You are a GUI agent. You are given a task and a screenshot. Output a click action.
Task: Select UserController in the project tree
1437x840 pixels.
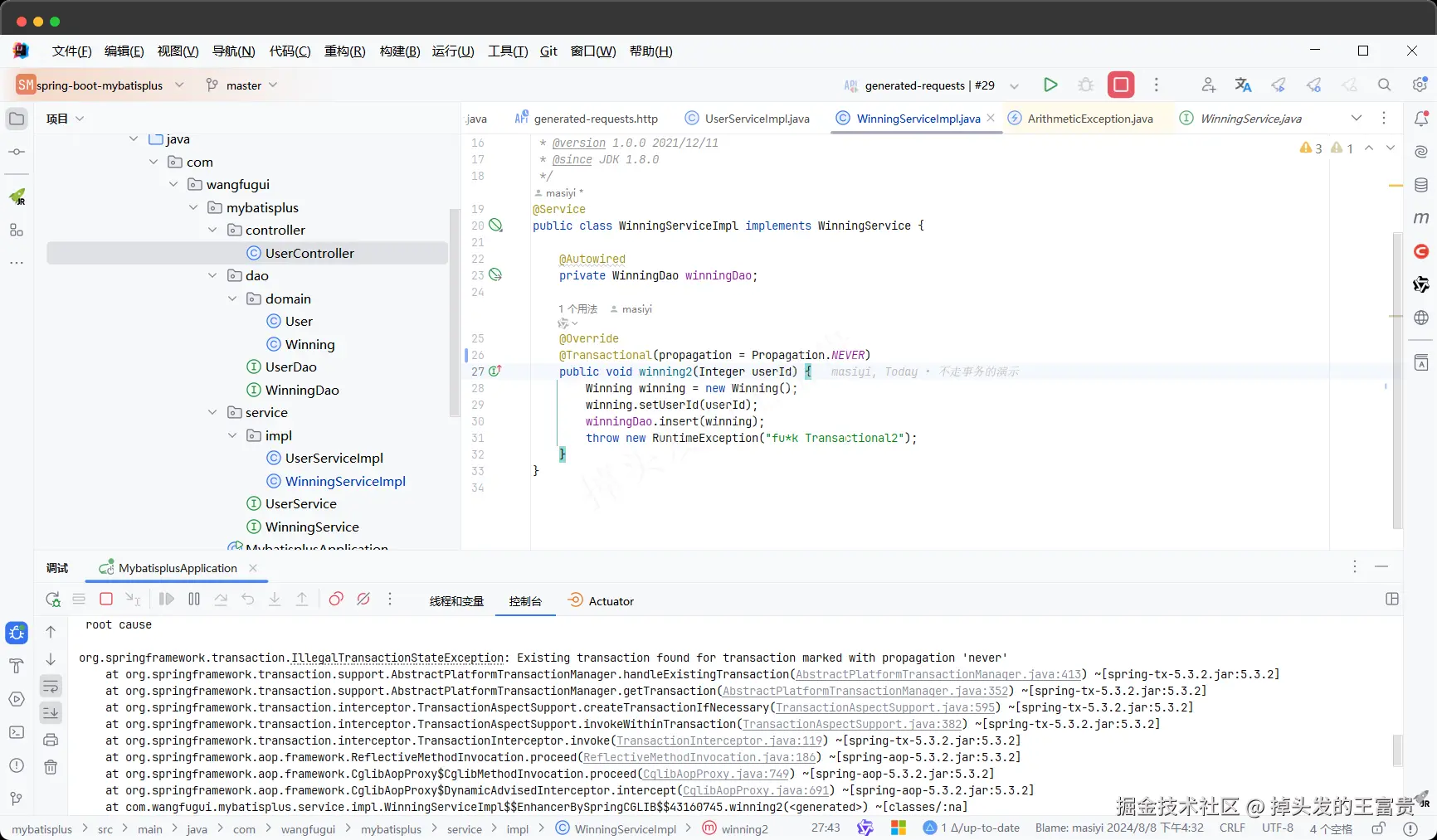pos(247,253)
